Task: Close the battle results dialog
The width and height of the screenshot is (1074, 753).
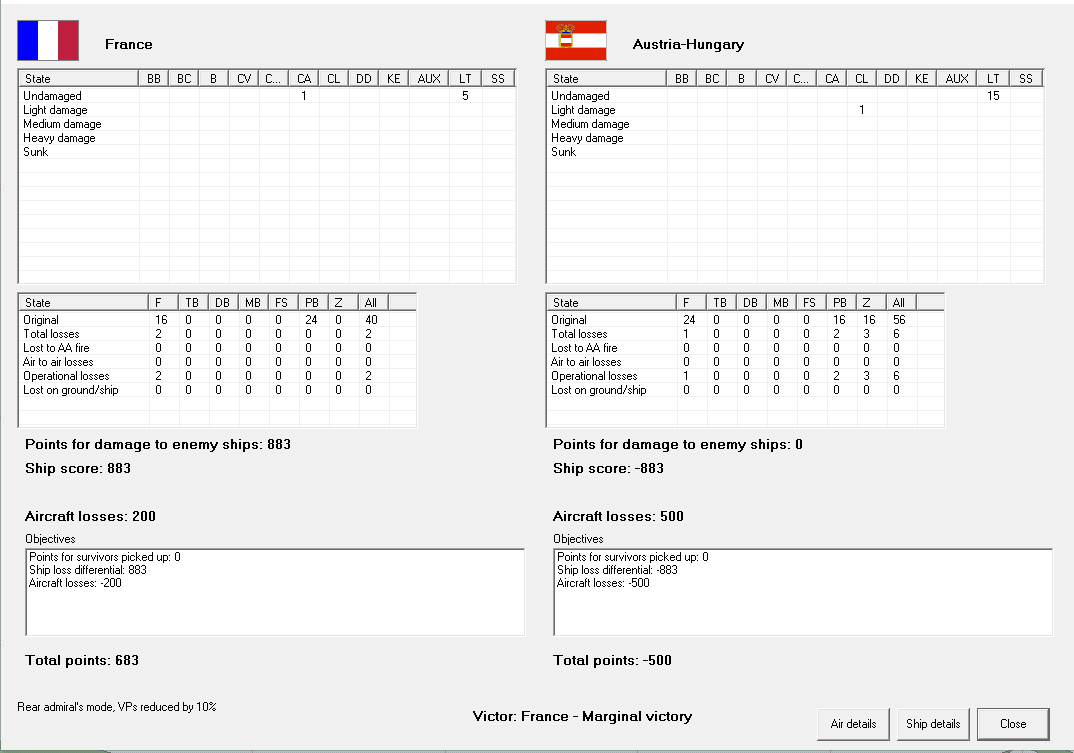Action: click(x=1012, y=724)
